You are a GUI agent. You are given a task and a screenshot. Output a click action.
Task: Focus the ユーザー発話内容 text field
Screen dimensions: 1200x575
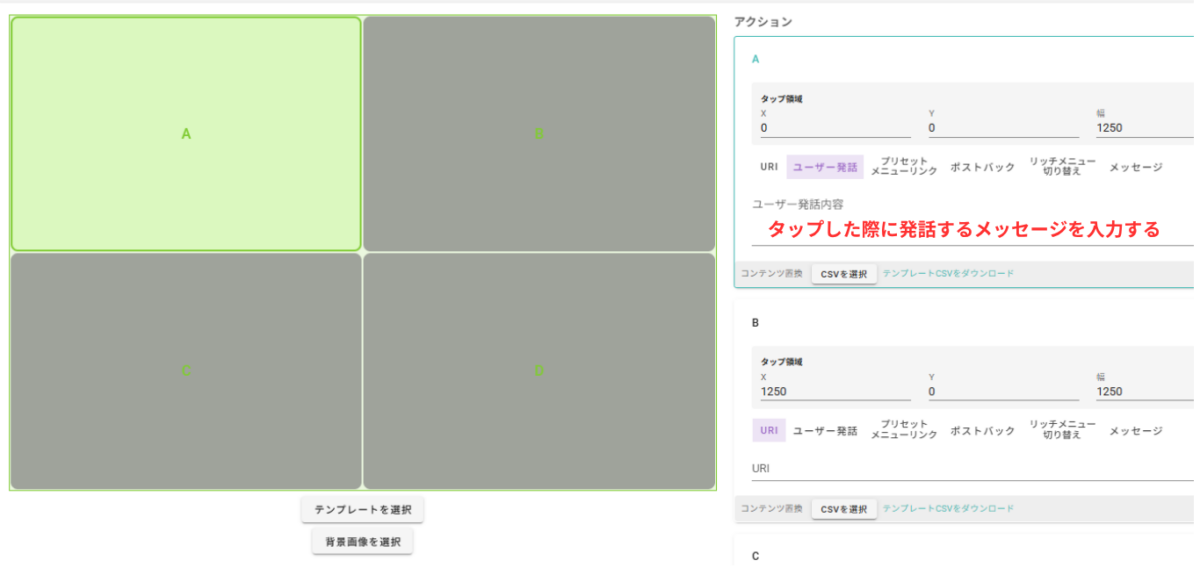click(x=970, y=230)
